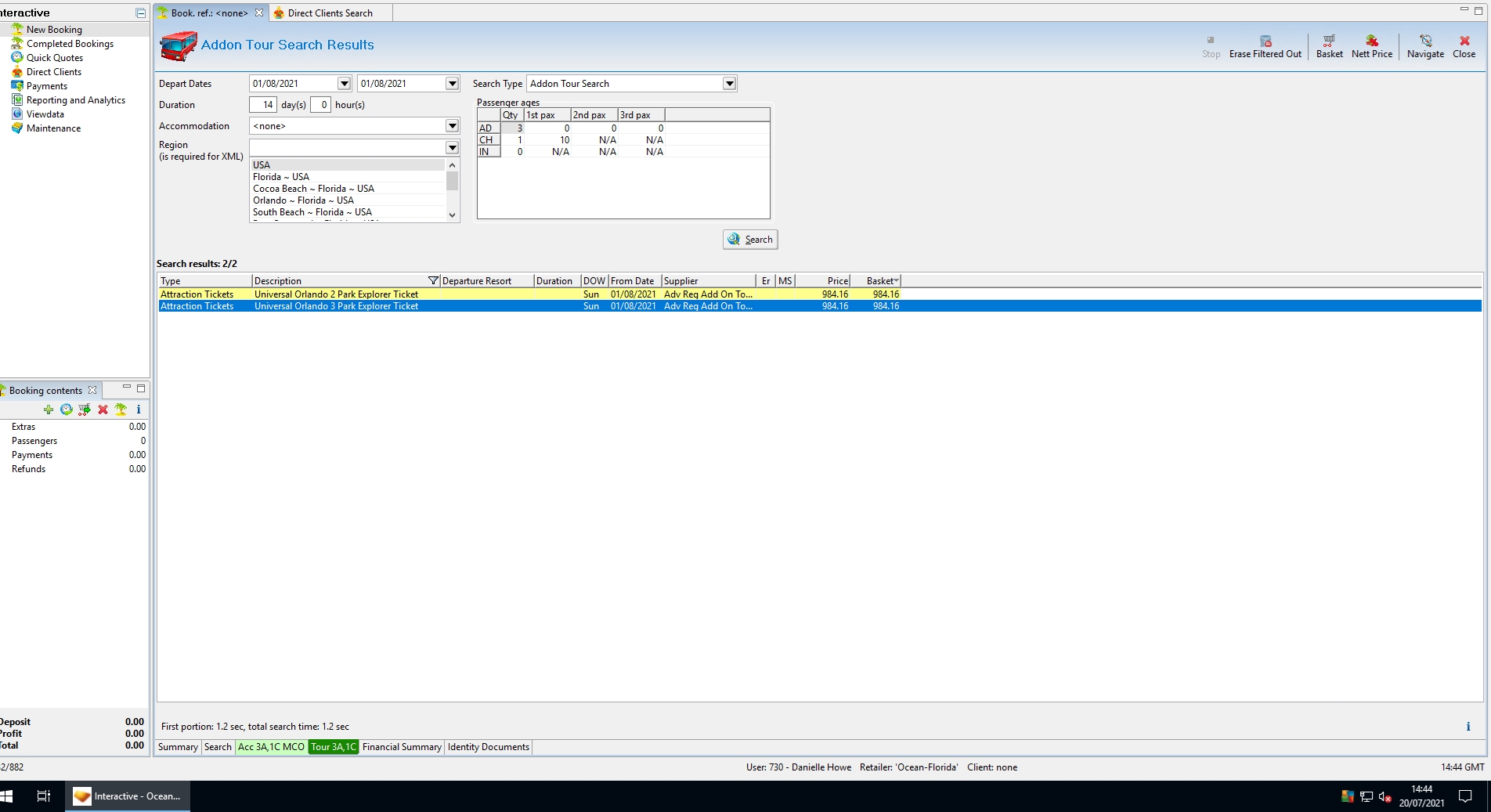Viewport: 1491px width, 812px height.
Task: Select the Universal Orlando 2 Park Explorer Ticket row
Action: (x=819, y=294)
